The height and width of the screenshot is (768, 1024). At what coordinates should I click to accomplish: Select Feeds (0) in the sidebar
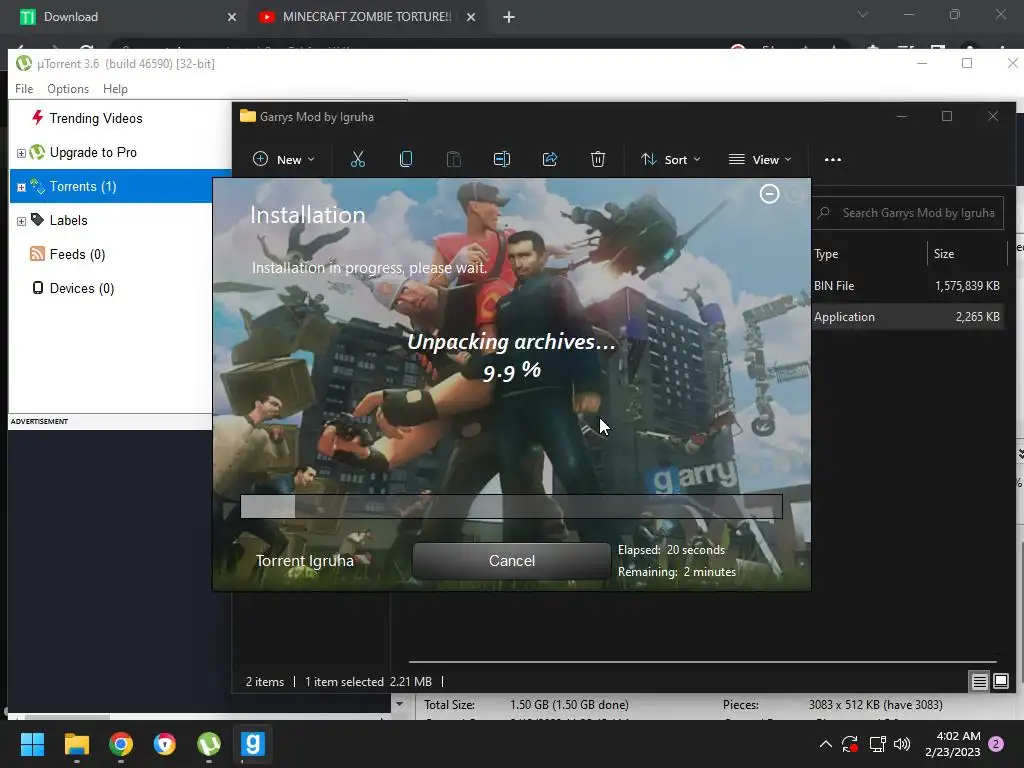click(x=77, y=255)
